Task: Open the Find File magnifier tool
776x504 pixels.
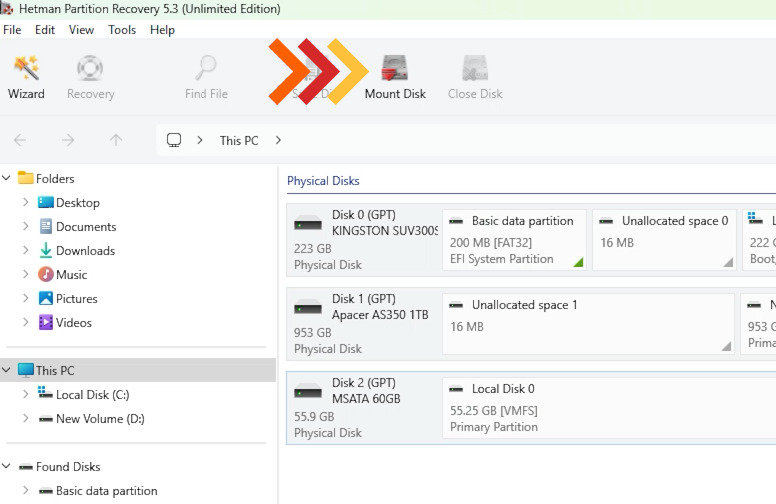Action: coord(206,68)
